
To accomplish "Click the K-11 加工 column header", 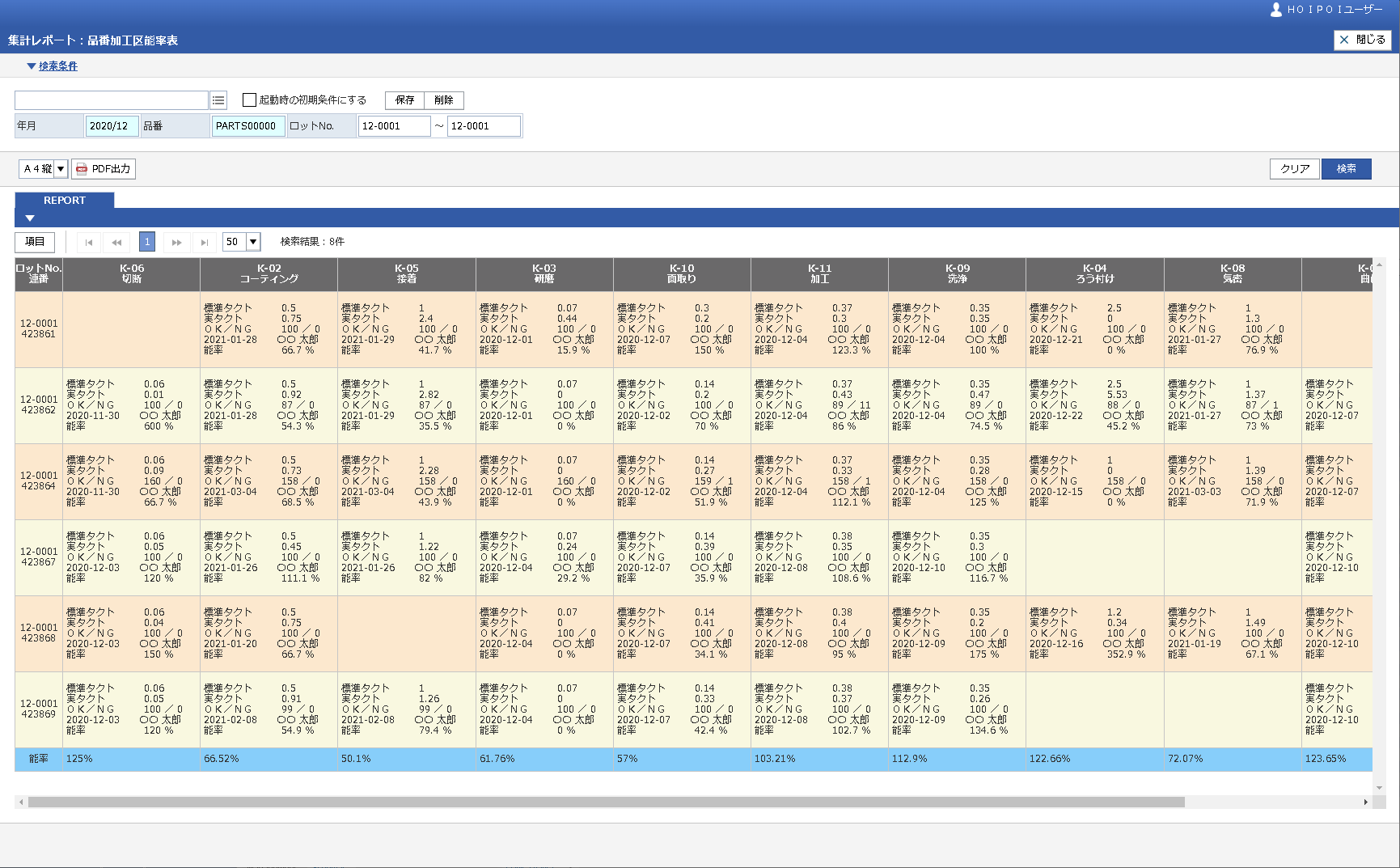I will click(819, 274).
